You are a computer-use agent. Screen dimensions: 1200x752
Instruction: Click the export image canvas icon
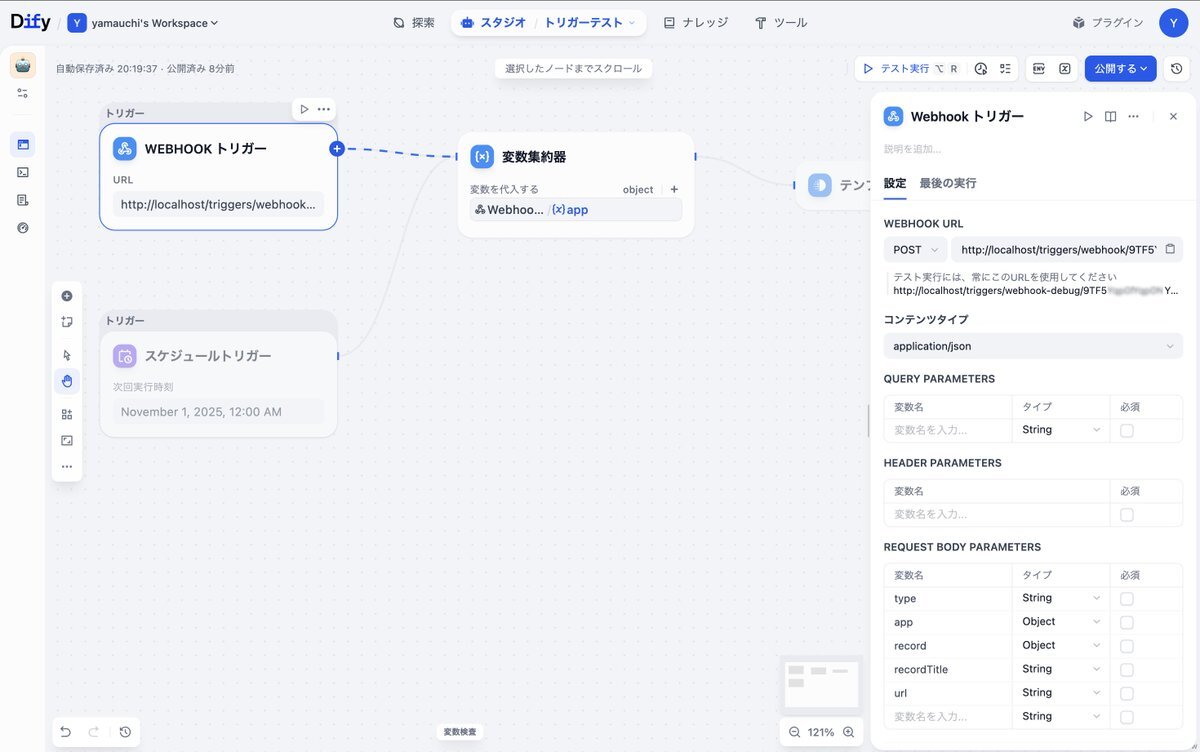click(67, 440)
